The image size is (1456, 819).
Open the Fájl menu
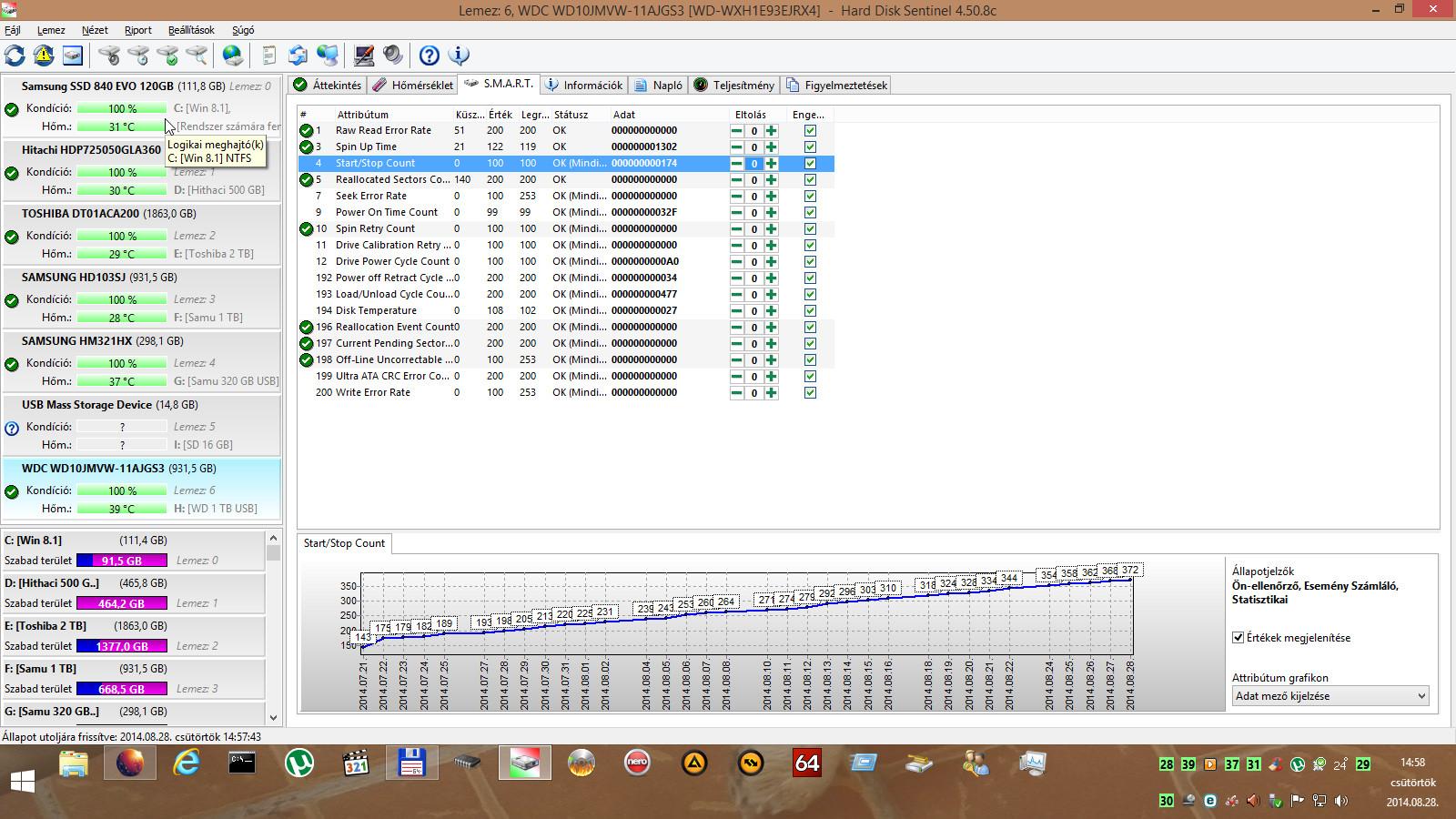click(x=13, y=30)
